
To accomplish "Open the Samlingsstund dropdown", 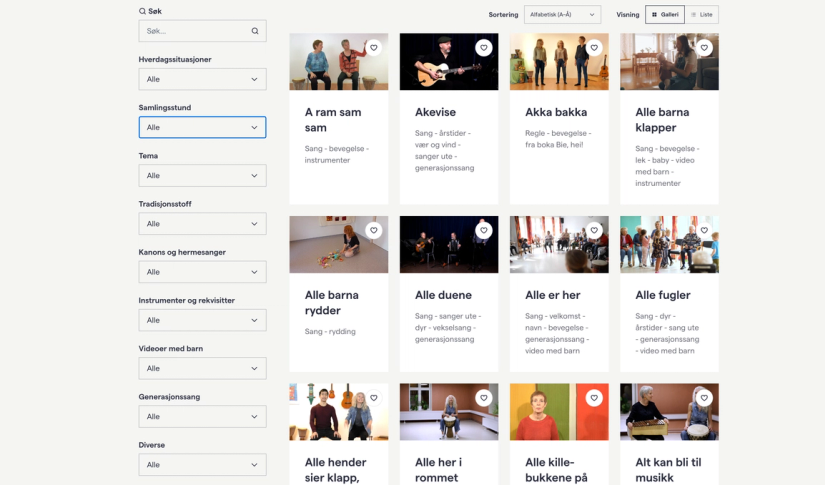I will click(203, 127).
